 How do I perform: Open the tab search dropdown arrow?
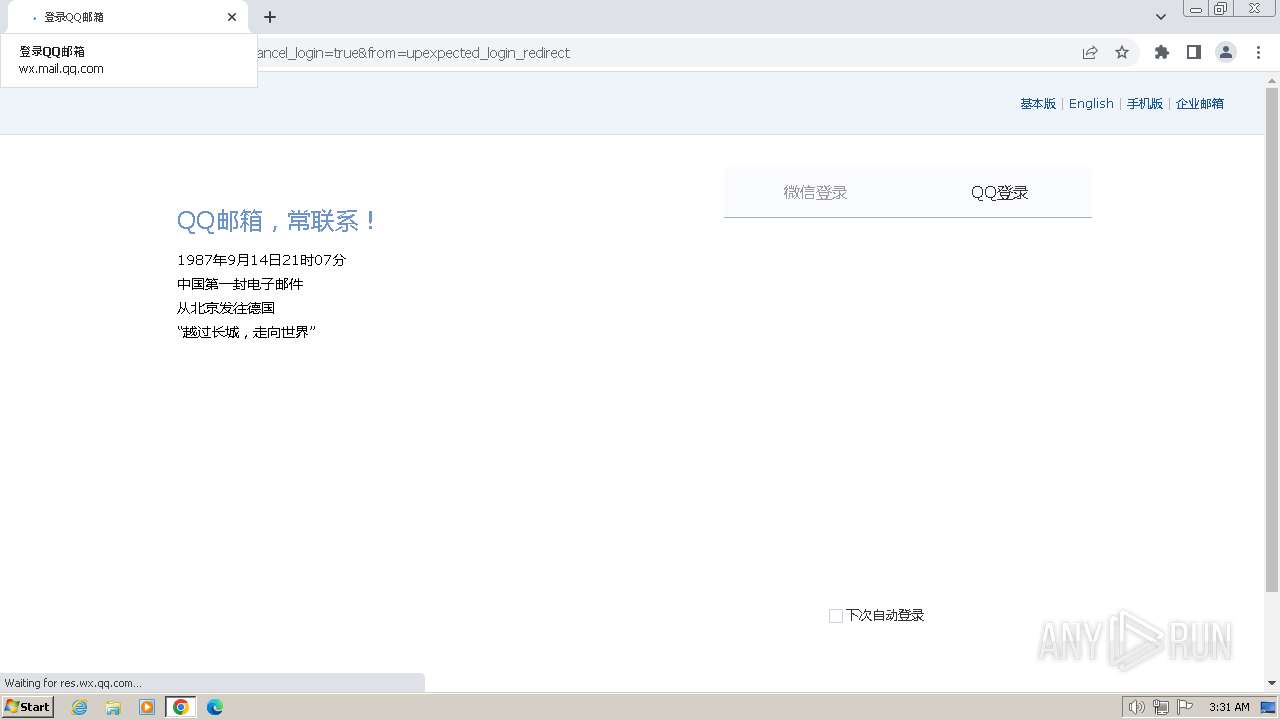tap(1161, 17)
